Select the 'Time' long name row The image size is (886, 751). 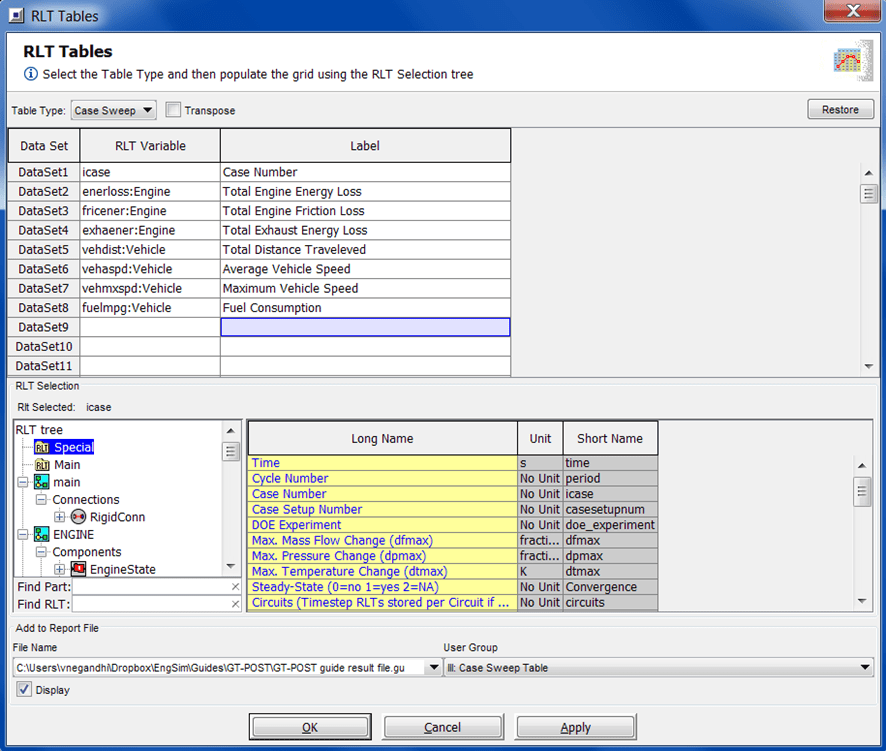point(382,463)
